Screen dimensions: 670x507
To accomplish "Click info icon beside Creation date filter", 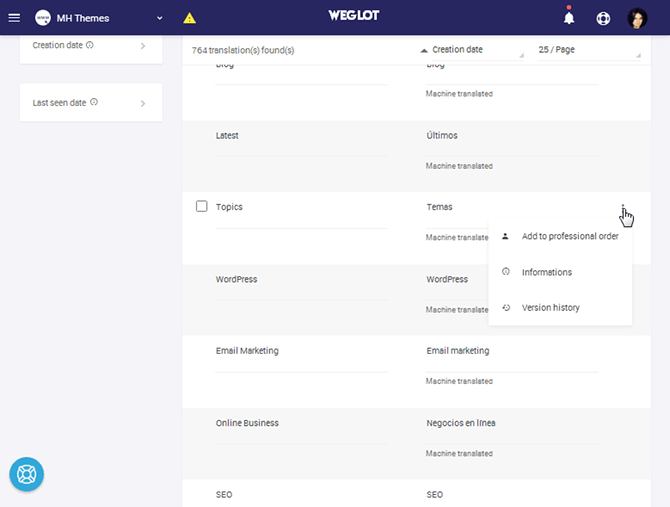I will tap(90, 45).
